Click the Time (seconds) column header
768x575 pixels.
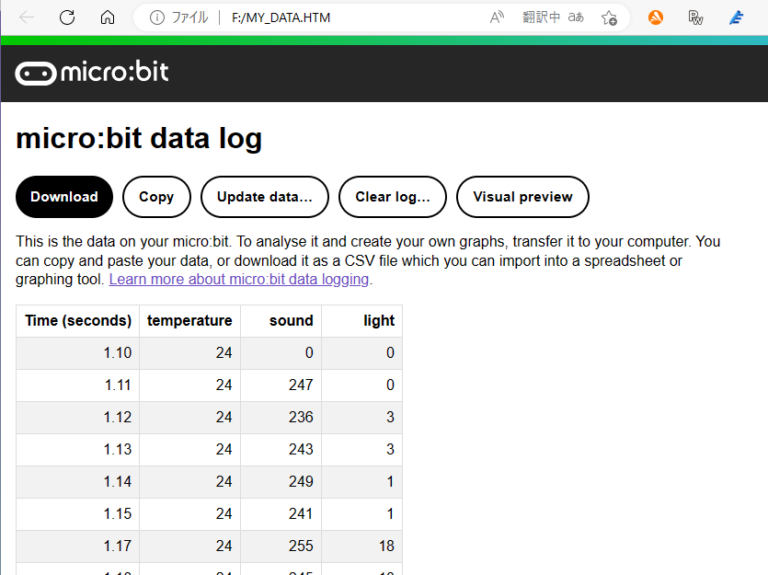pyautogui.click(x=78, y=321)
